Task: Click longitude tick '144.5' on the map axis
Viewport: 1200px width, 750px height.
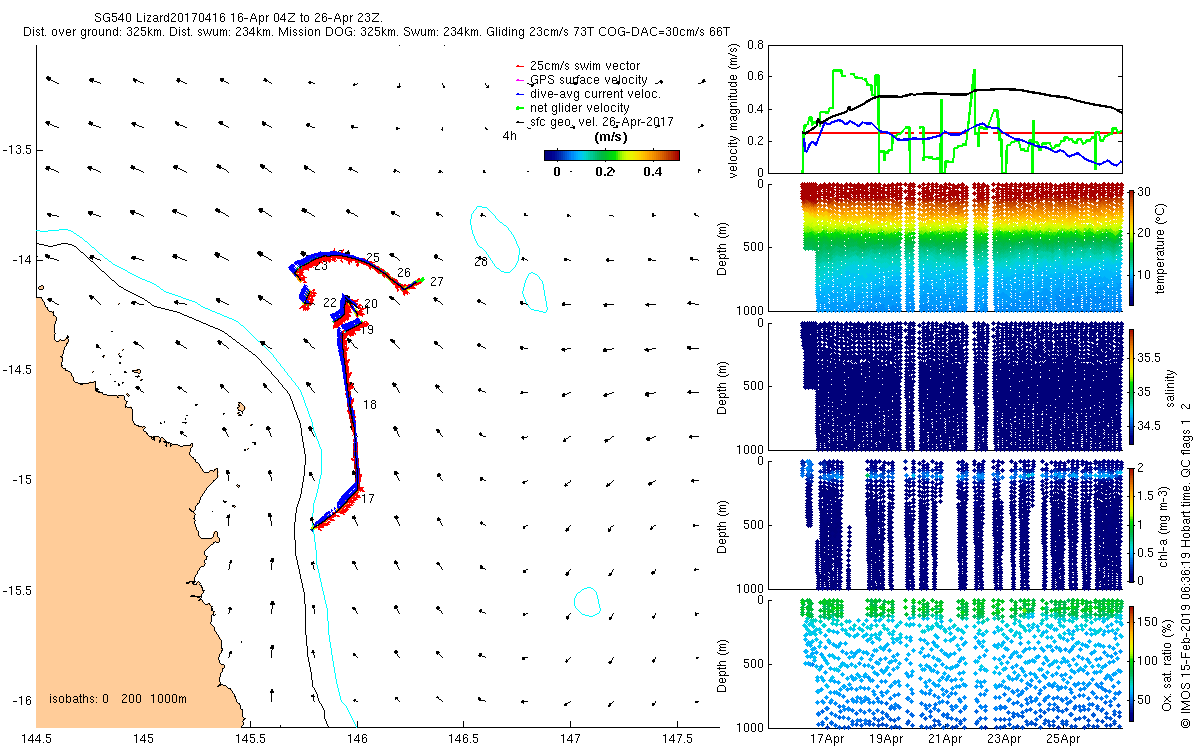Action: (x=36, y=738)
